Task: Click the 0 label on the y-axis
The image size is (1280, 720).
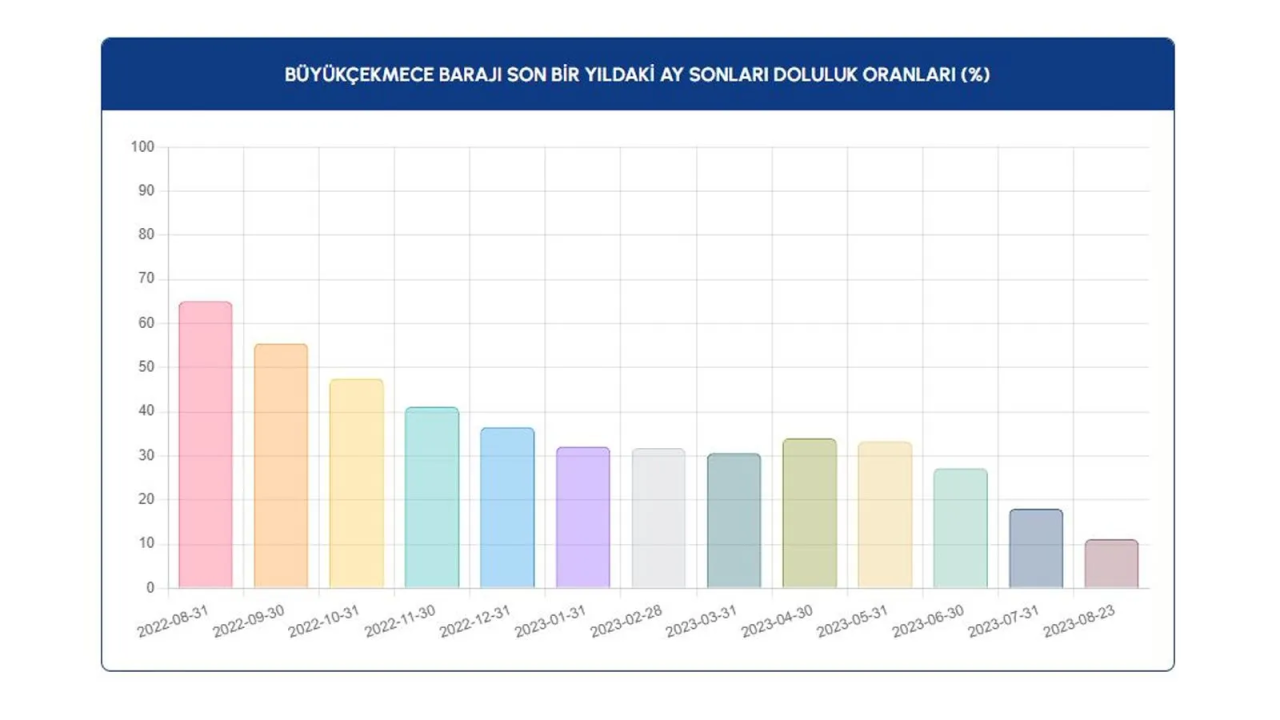Action: click(x=150, y=588)
